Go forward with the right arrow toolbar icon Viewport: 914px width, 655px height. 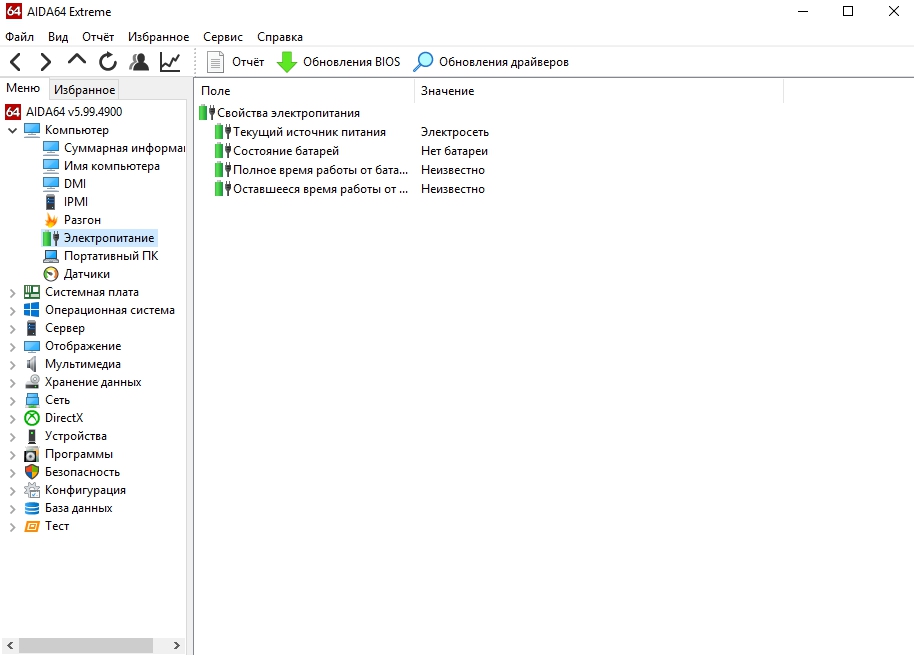45,62
